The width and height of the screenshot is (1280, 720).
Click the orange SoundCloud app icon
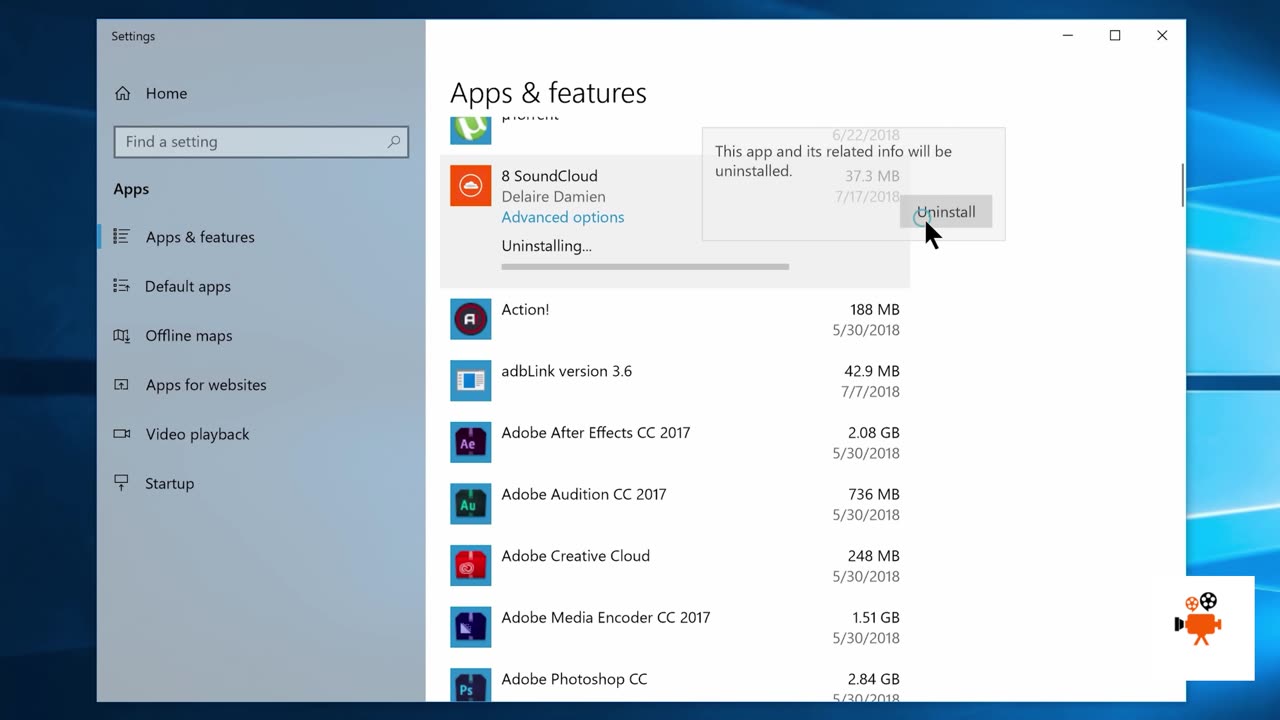click(470, 186)
